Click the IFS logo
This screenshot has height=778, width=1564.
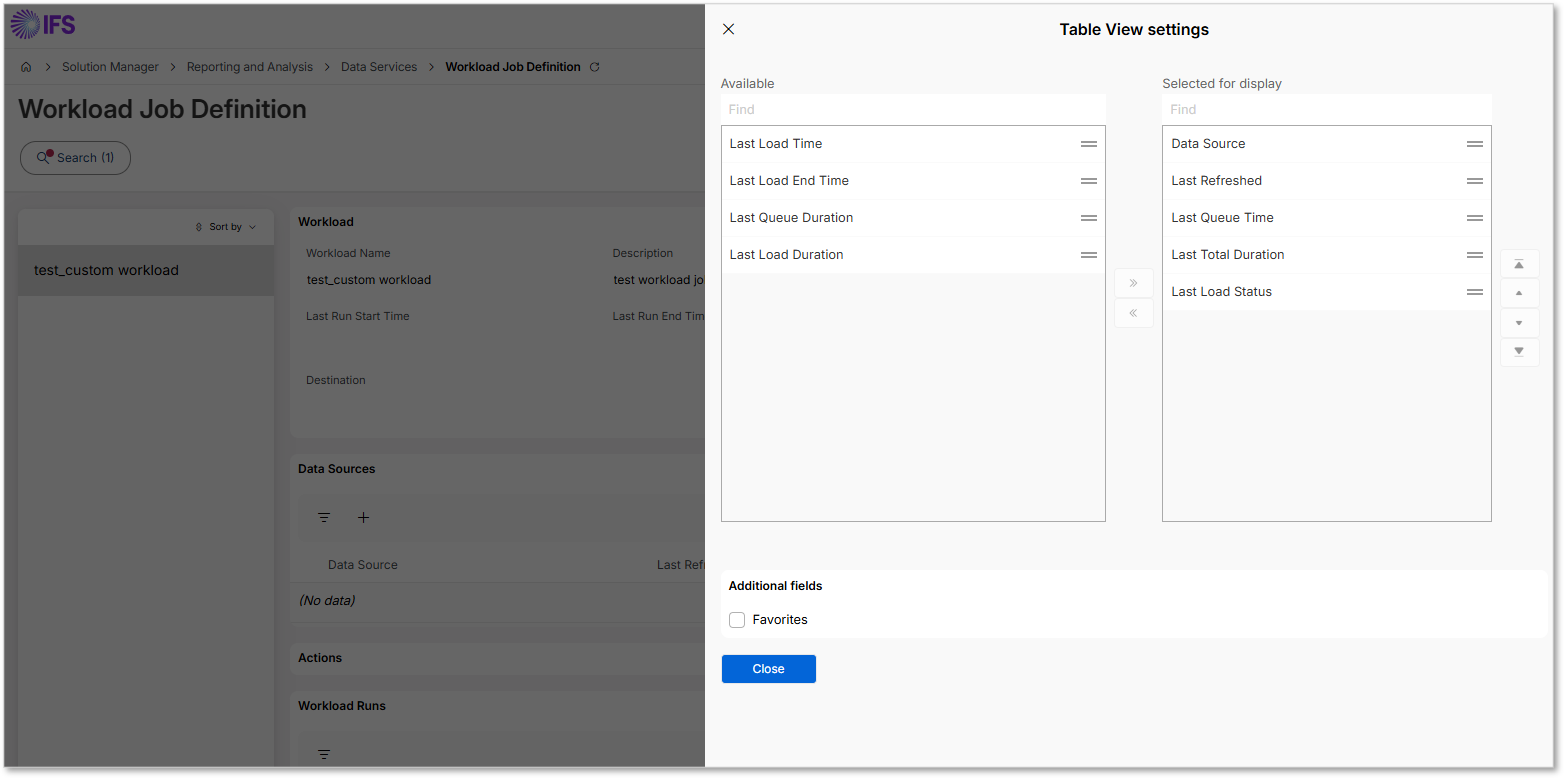[x=43, y=25]
